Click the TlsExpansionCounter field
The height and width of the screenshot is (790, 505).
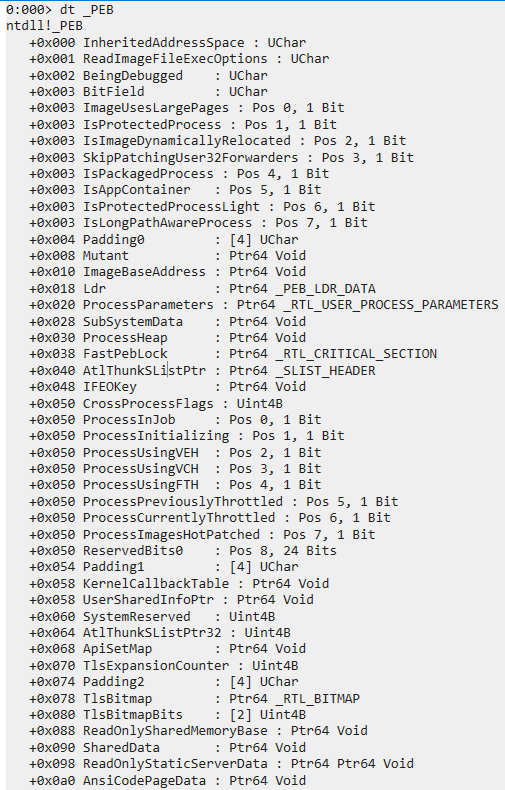(x=156, y=666)
